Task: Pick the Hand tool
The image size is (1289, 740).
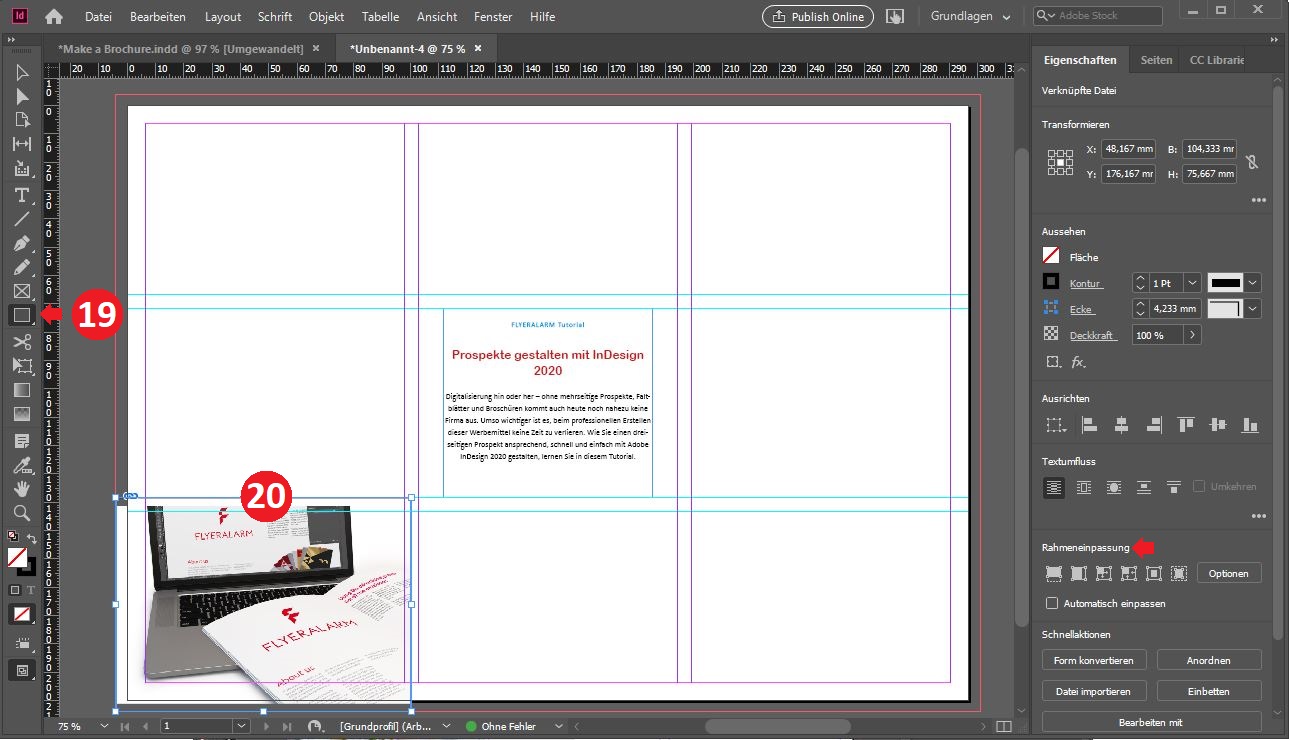Action: [21, 489]
